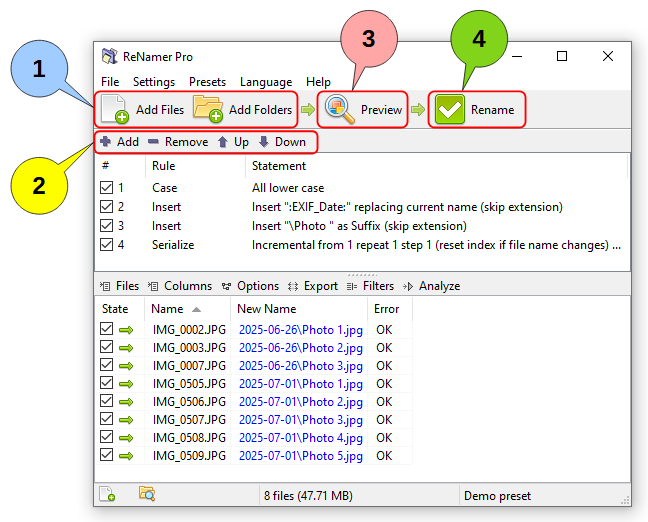Uncheck the IMG_0508.JPG file checkbox

[107, 437]
